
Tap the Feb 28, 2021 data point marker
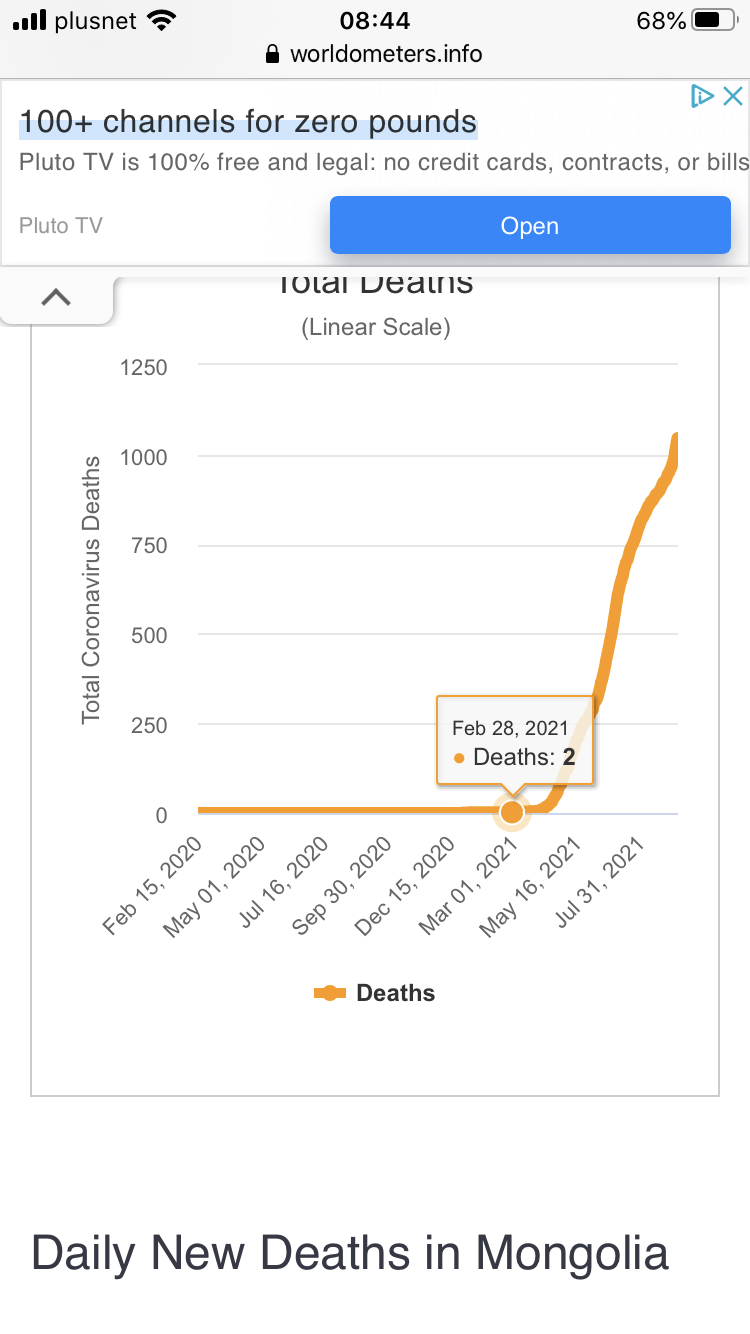tap(512, 812)
